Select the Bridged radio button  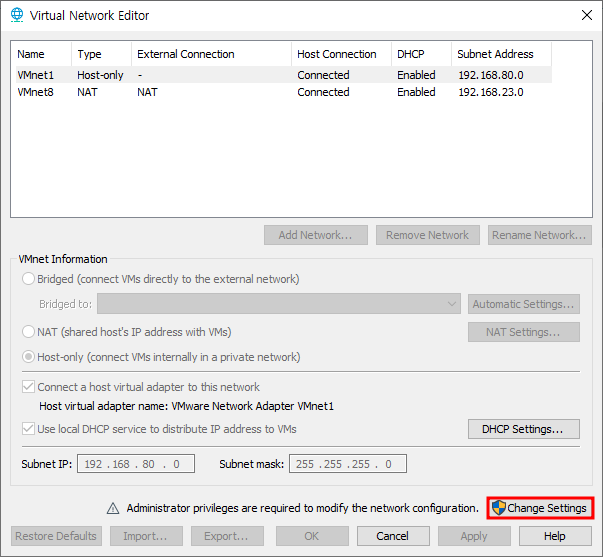28,278
